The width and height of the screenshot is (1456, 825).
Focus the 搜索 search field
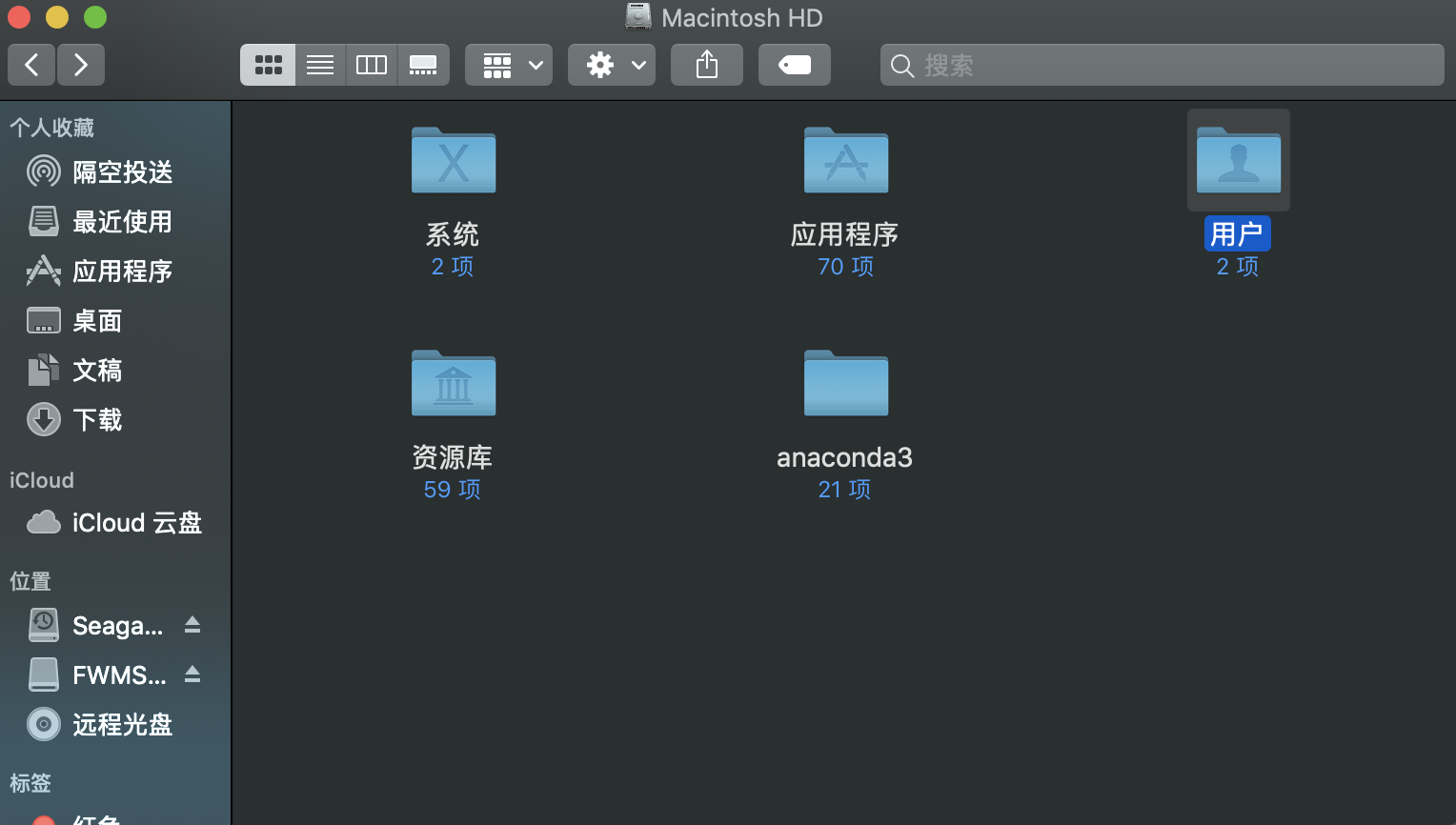tap(1163, 65)
